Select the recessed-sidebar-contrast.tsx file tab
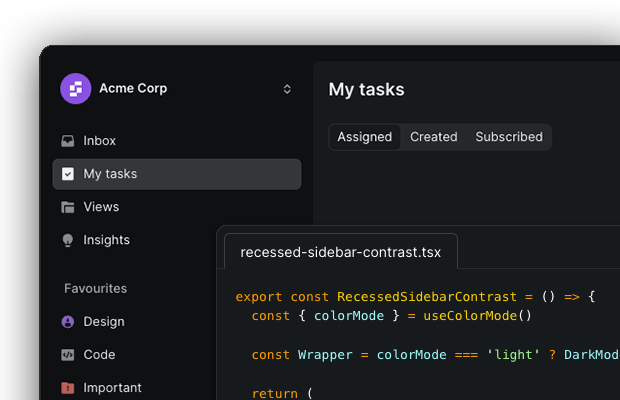This screenshot has width=620, height=400. pos(340,252)
